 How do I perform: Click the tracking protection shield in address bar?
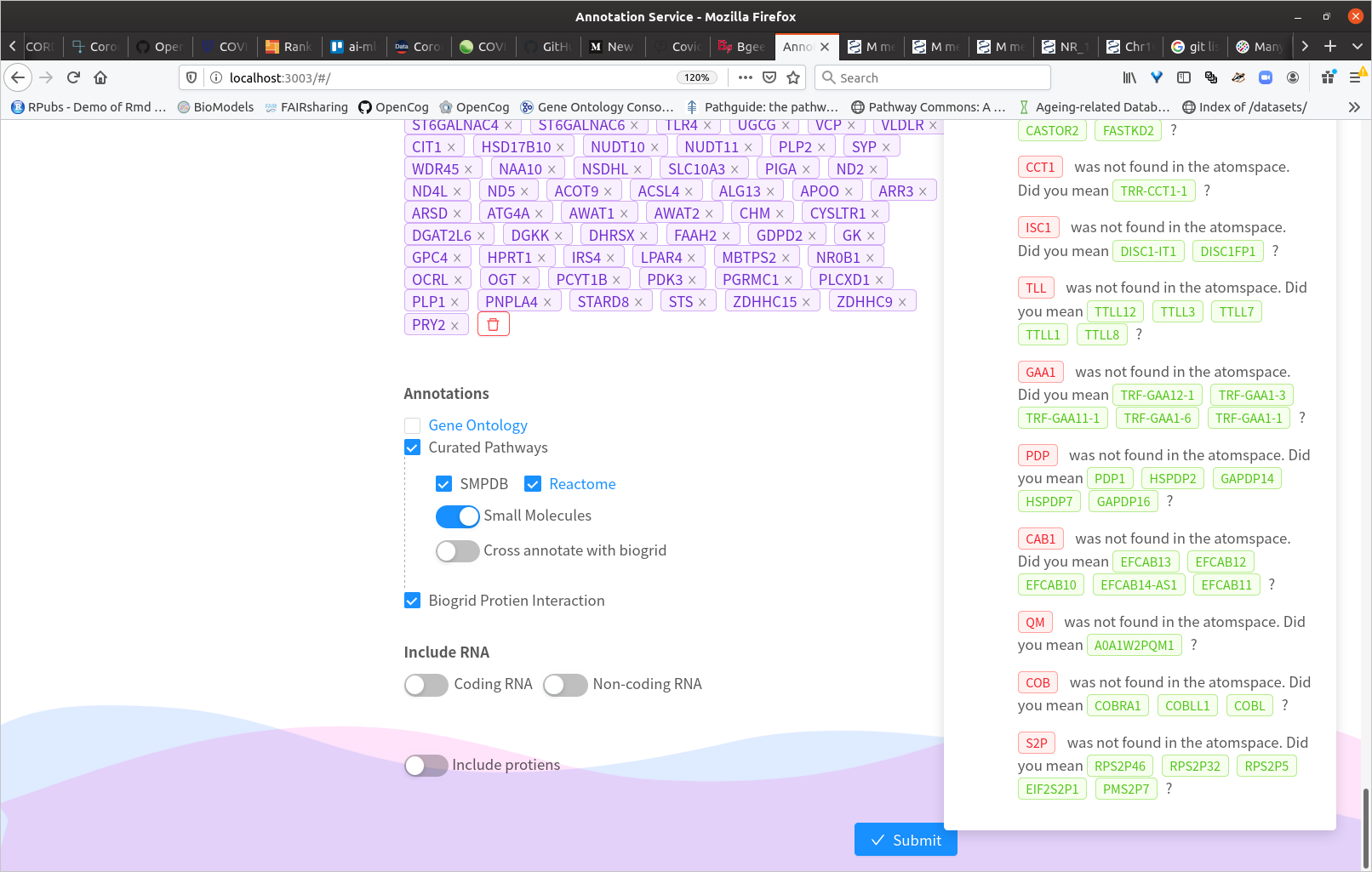192,77
